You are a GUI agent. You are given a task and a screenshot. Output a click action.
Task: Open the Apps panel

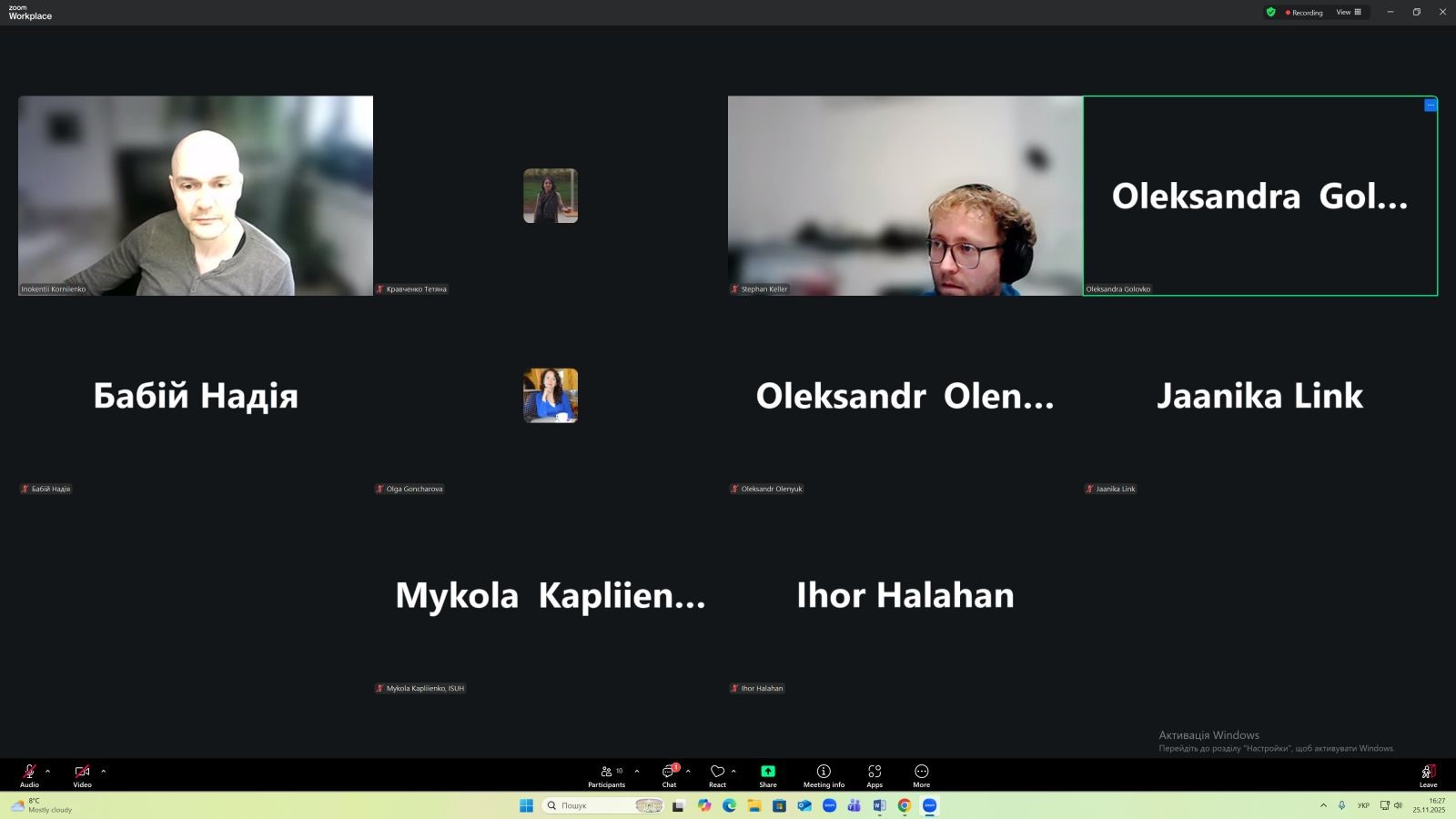875,774
